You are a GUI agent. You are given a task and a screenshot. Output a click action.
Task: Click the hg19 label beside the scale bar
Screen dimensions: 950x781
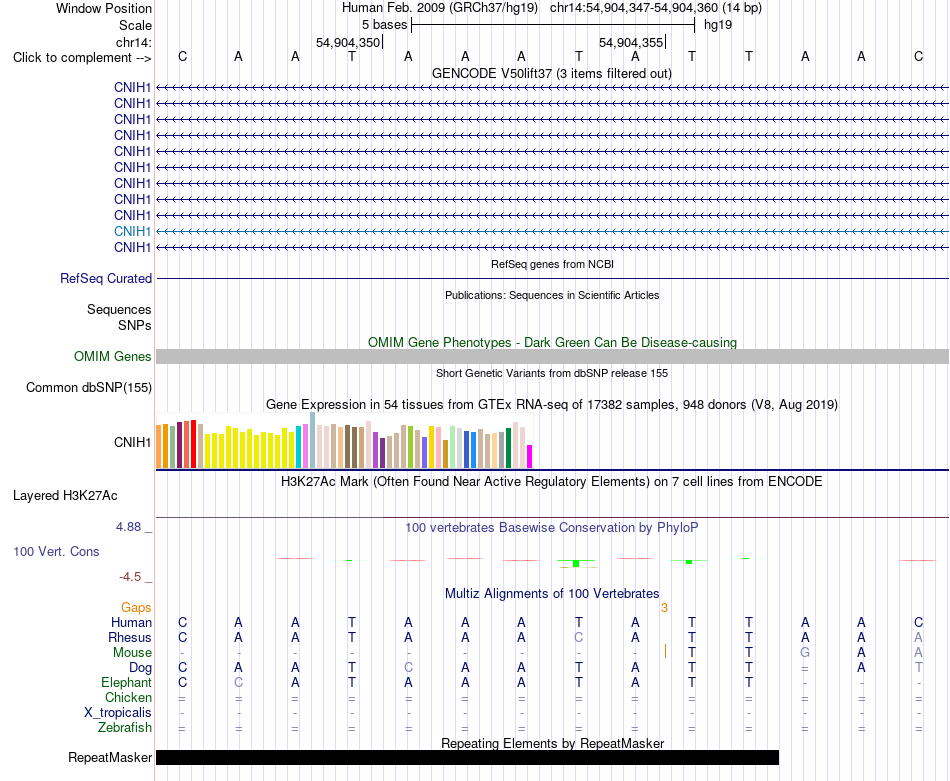[x=718, y=25]
